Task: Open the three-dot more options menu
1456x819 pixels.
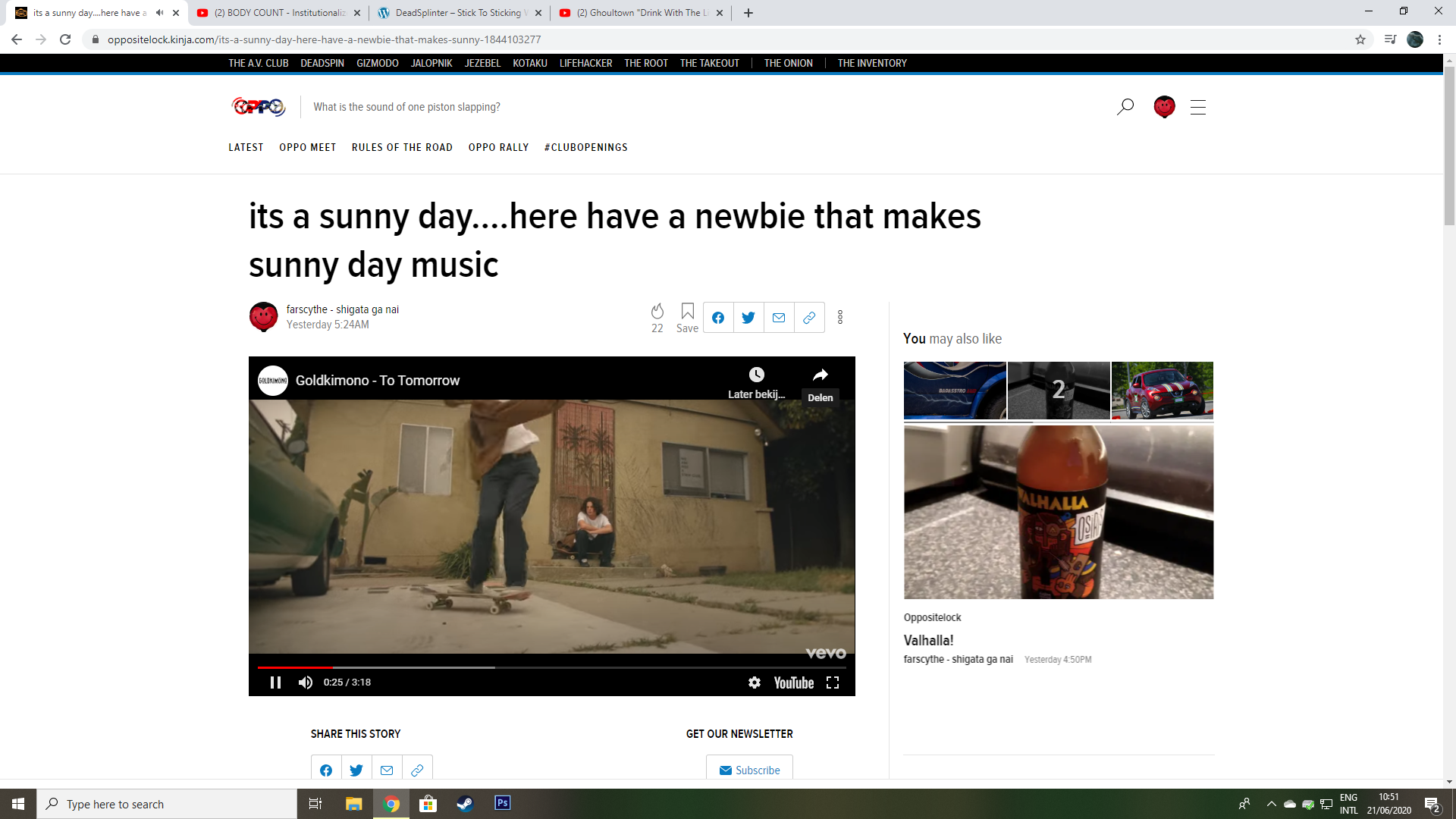Action: pos(840,318)
